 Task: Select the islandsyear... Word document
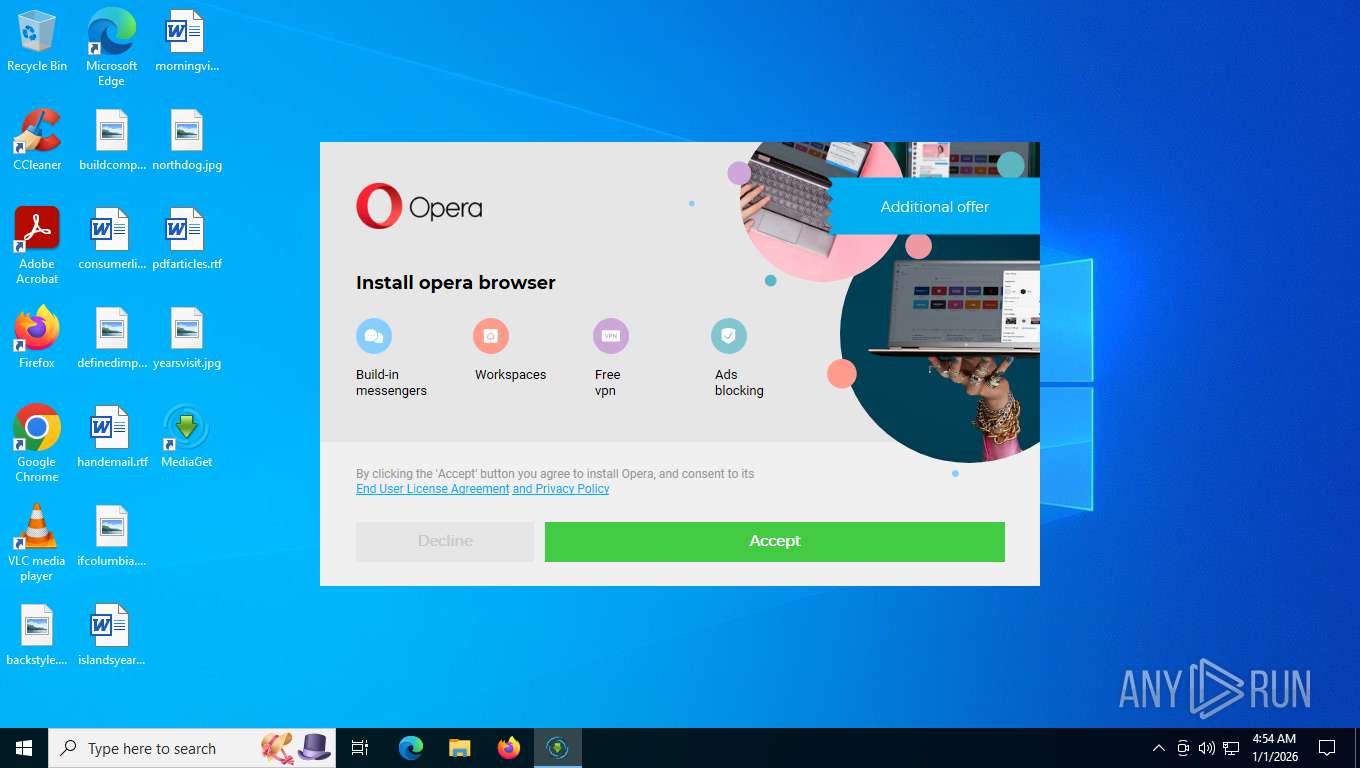click(x=112, y=635)
